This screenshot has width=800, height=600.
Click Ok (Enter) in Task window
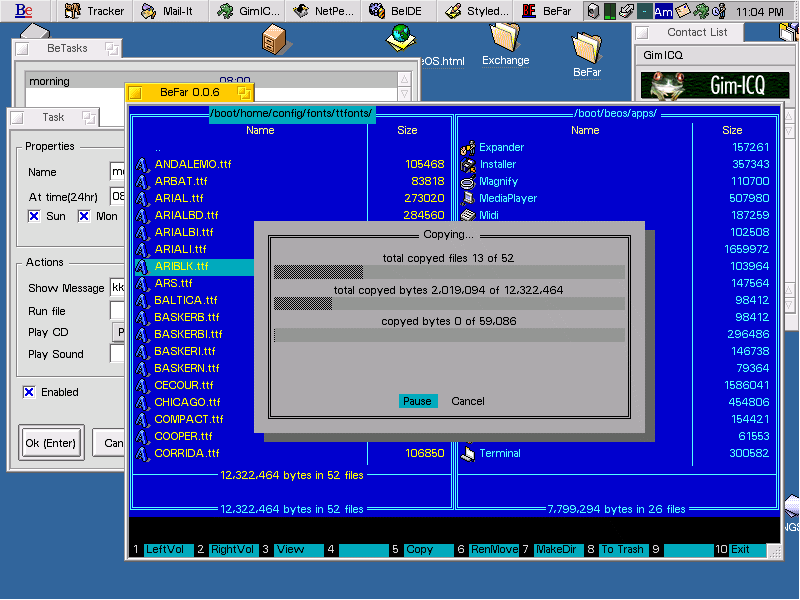point(51,443)
